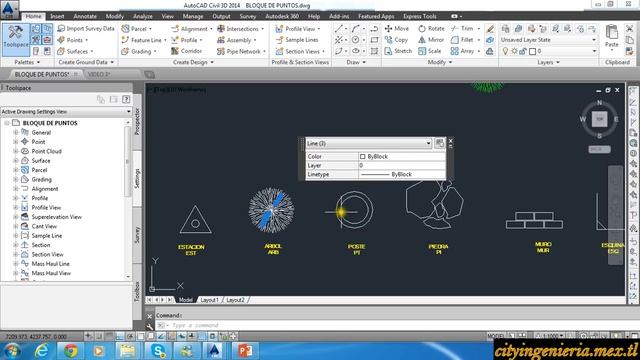Expand the Alignment tree node
The image size is (640, 360).
pos(16,189)
